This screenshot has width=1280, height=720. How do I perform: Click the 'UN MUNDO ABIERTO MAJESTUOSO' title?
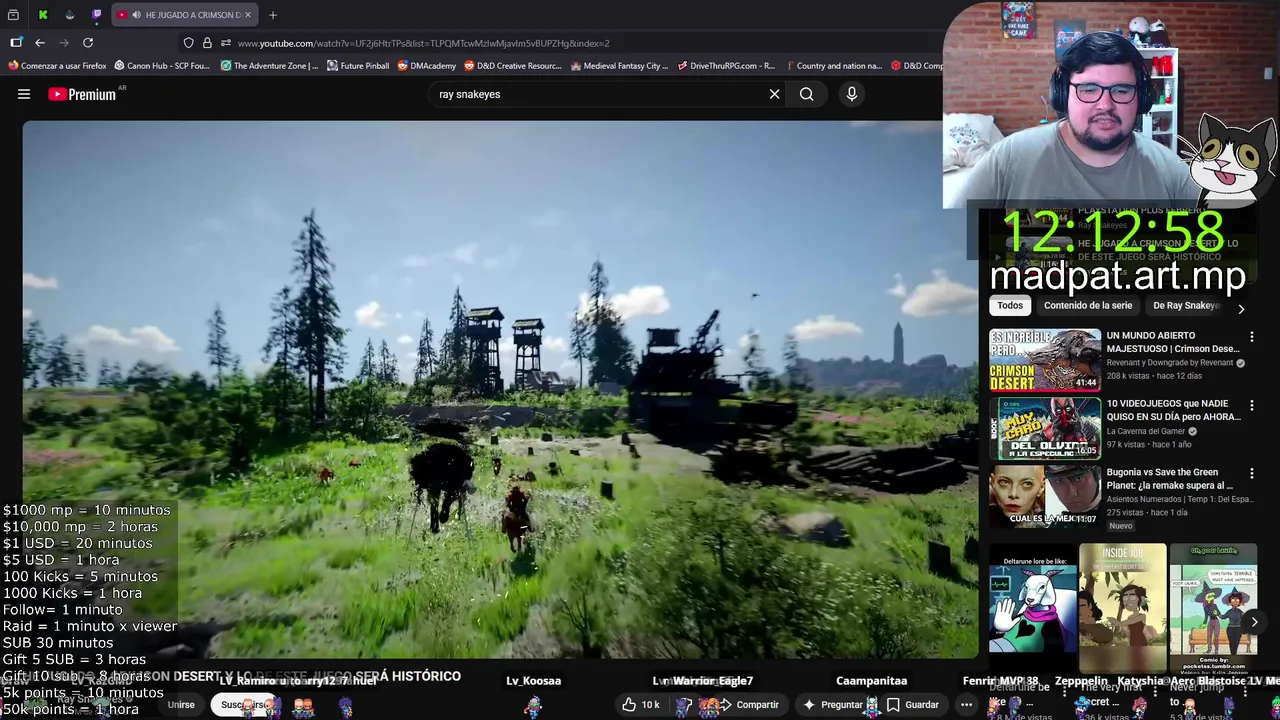(x=1172, y=342)
